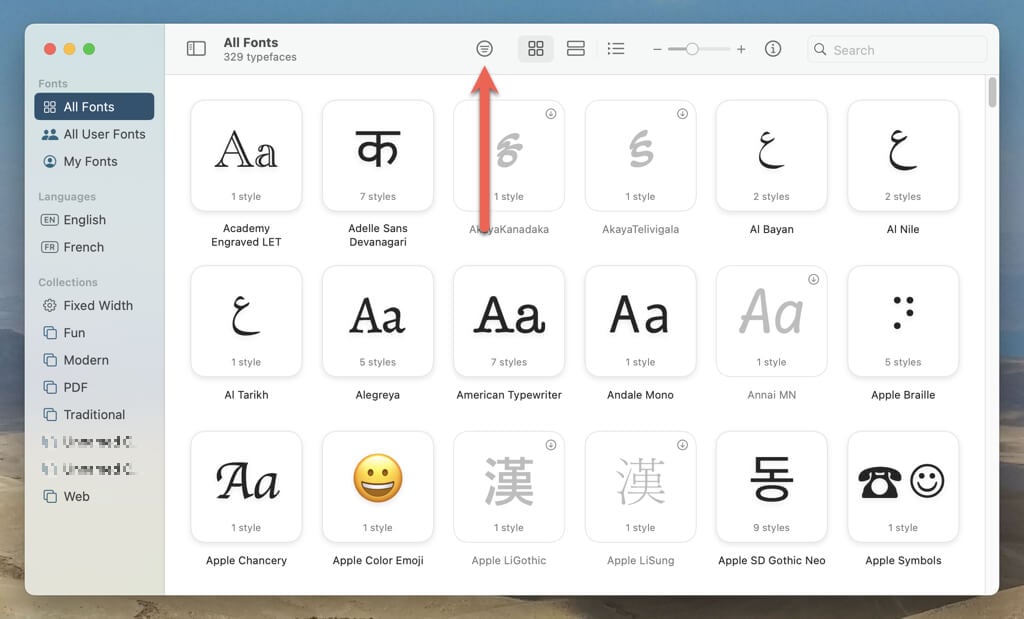
Task: Select All Fonts in sidebar
Action: tap(94, 106)
